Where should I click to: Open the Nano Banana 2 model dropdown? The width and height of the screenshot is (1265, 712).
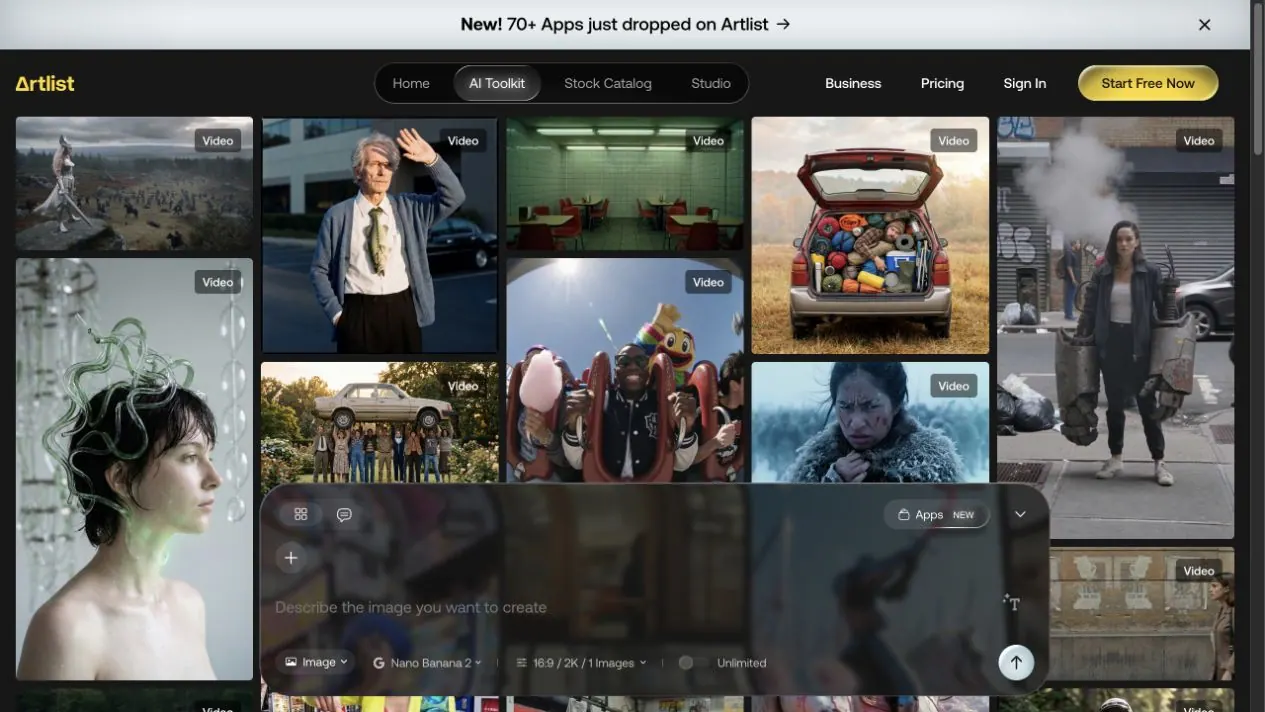(x=427, y=663)
